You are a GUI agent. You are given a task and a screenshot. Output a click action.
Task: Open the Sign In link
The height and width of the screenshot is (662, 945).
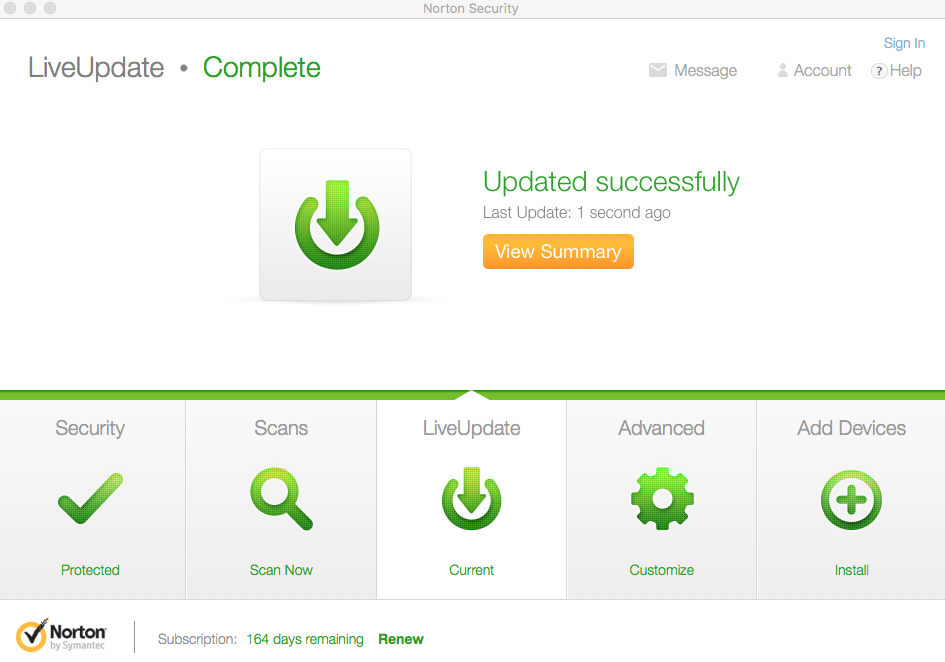(904, 43)
